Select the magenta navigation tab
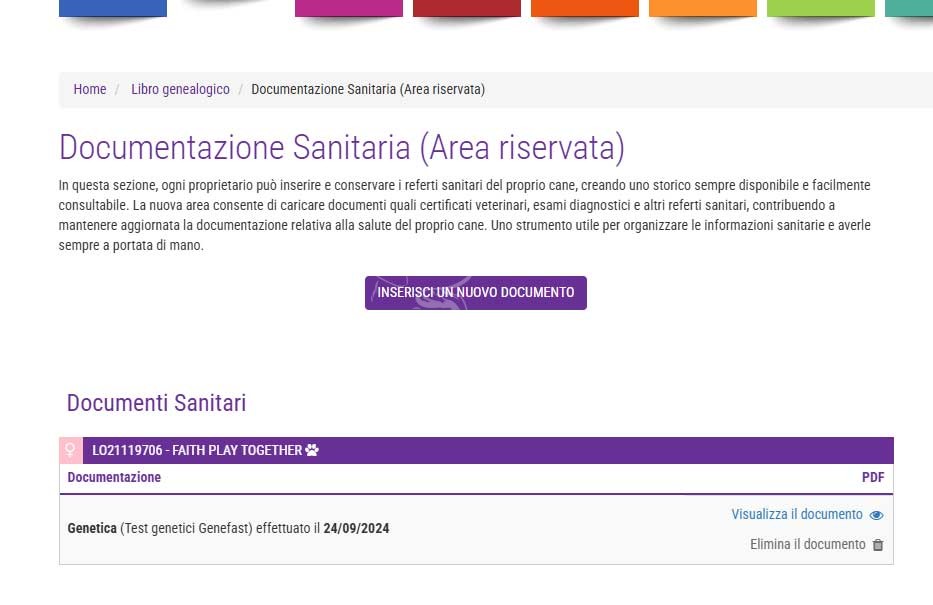Viewport: 933px width, 605px height. pyautogui.click(x=349, y=8)
